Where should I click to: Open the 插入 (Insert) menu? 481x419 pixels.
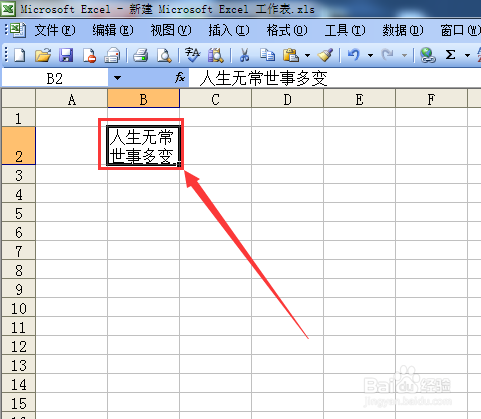pos(229,31)
